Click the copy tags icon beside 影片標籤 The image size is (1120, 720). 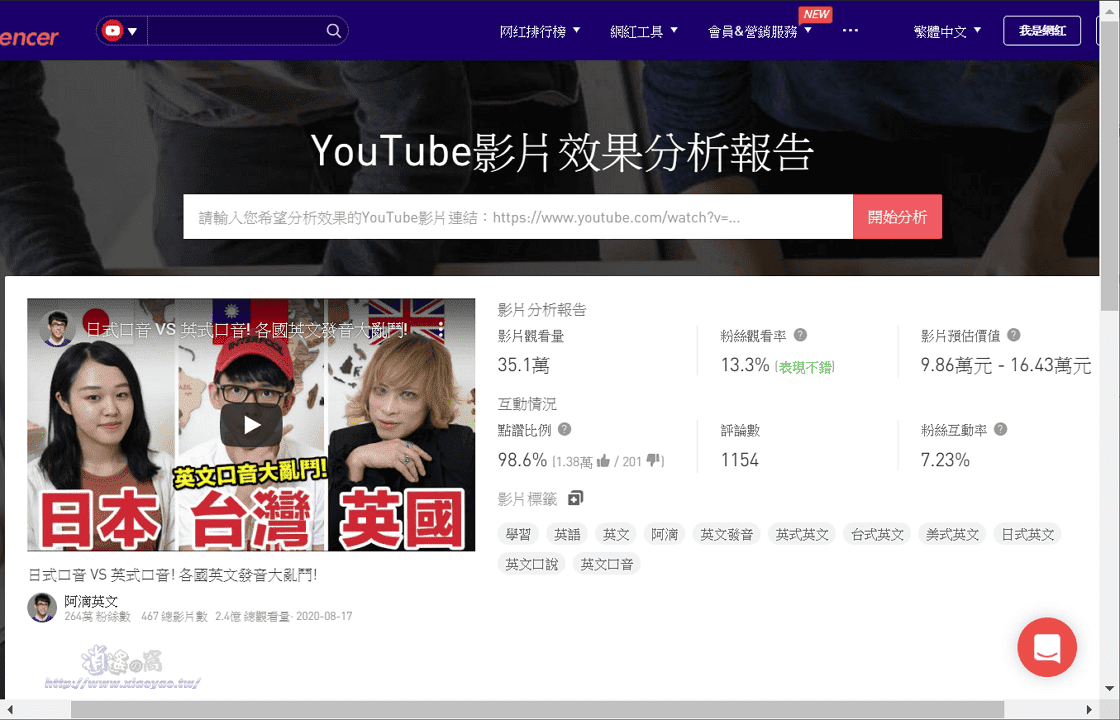pos(575,498)
